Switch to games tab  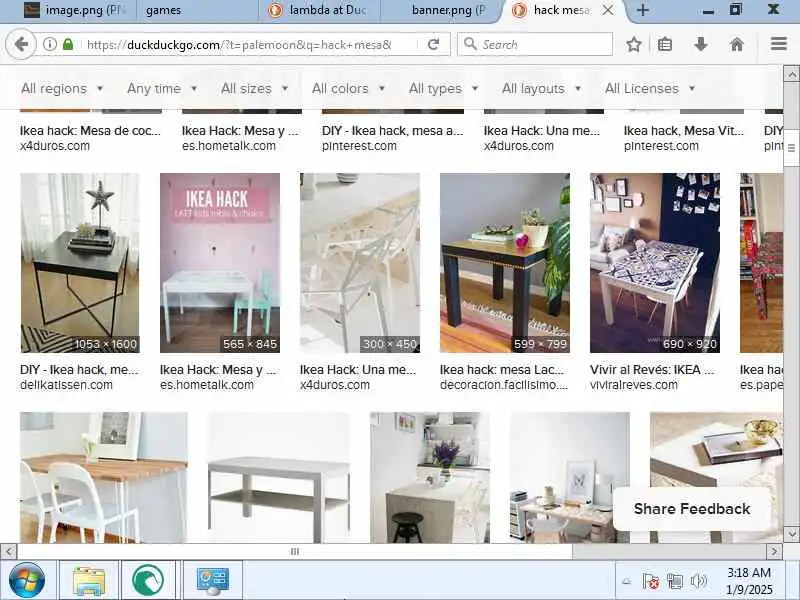click(198, 10)
